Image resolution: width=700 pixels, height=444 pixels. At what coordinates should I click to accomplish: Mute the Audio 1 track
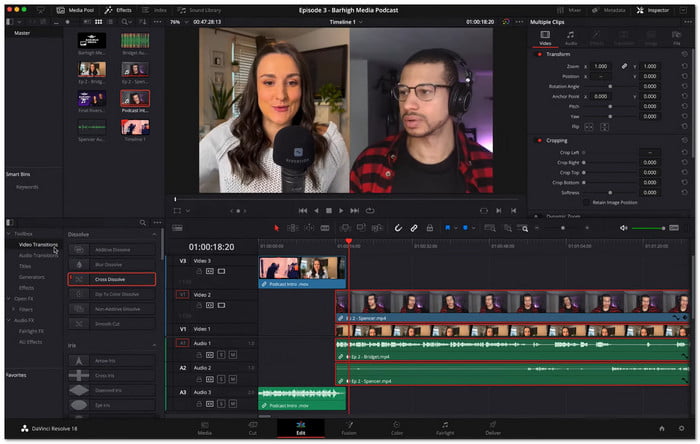tap(233, 355)
